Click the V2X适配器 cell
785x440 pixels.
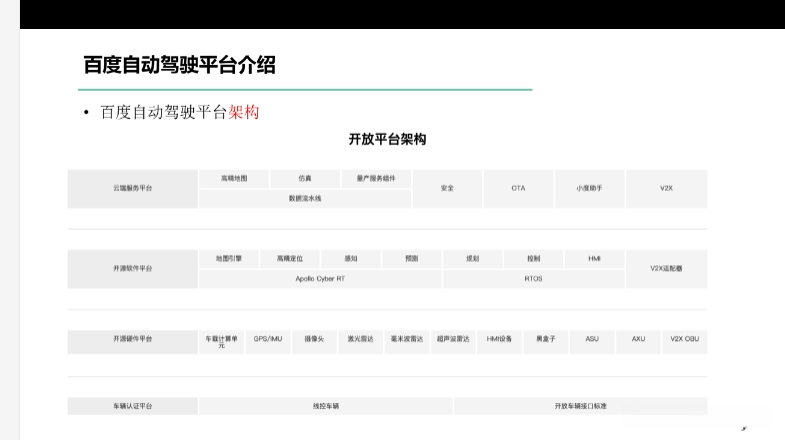pyautogui.click(x=666, y=269)
